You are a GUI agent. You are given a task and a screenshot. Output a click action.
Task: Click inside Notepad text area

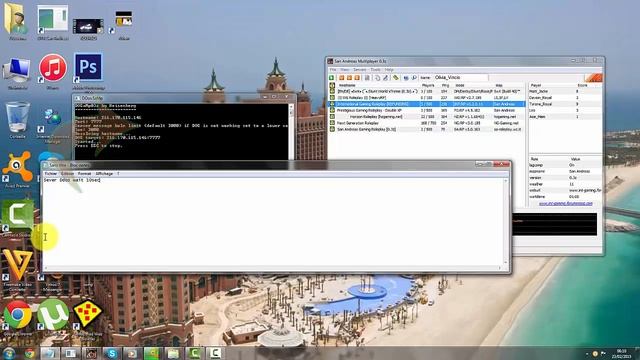tap(273, 222)
